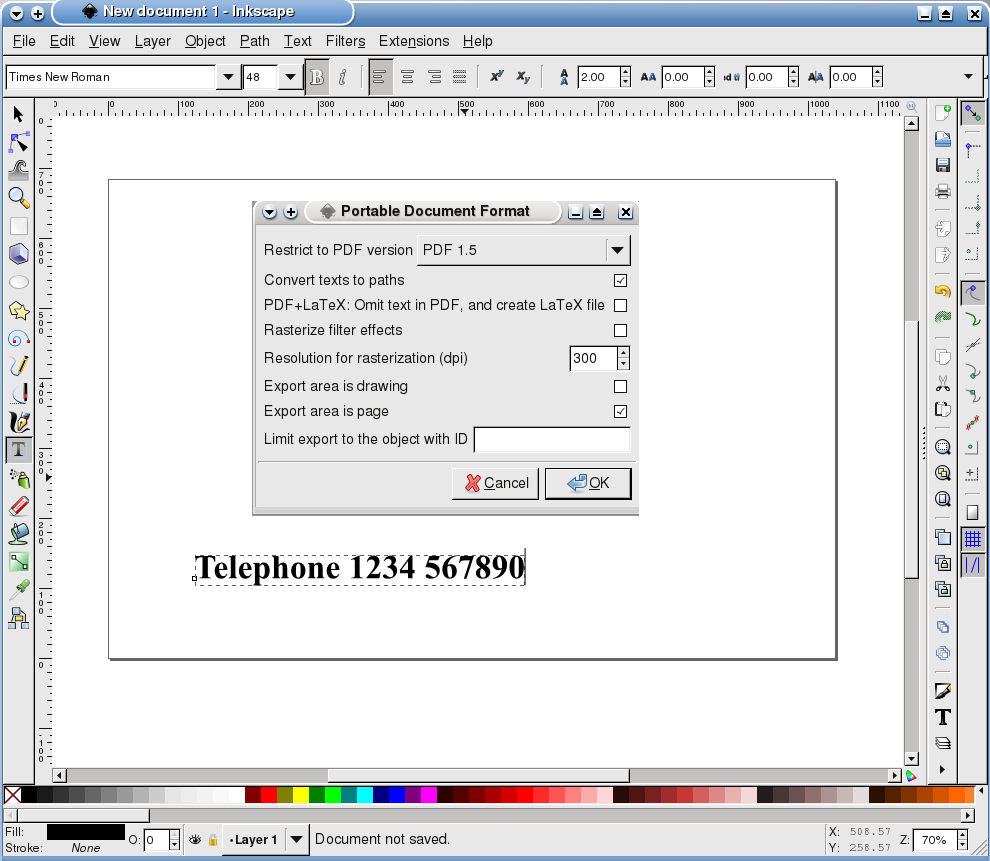Click OK in the PDF export dialog
The width and height of the screenshot is (990, 861).
[588, 483]
